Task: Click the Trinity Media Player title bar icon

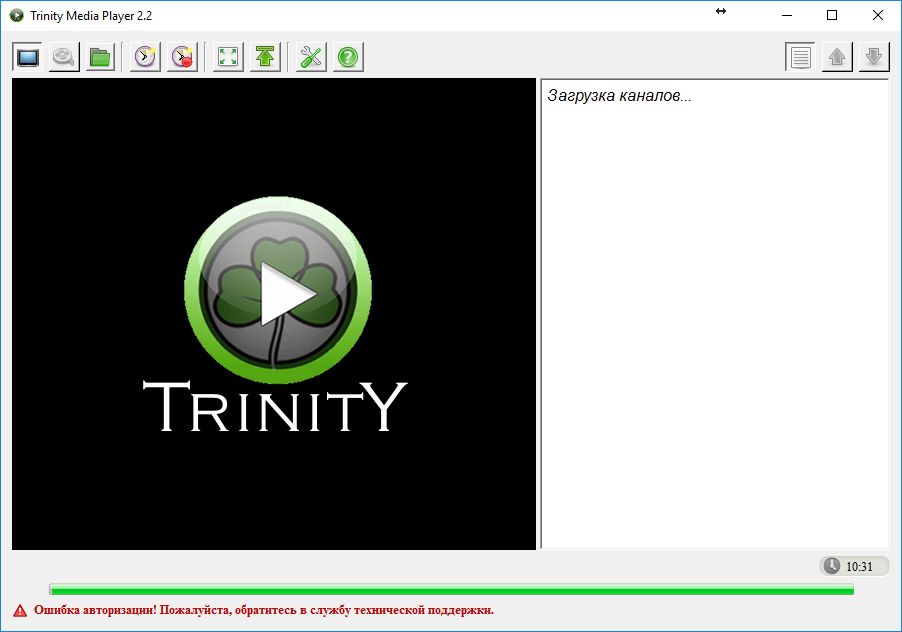Action: (x=16, y=15)
